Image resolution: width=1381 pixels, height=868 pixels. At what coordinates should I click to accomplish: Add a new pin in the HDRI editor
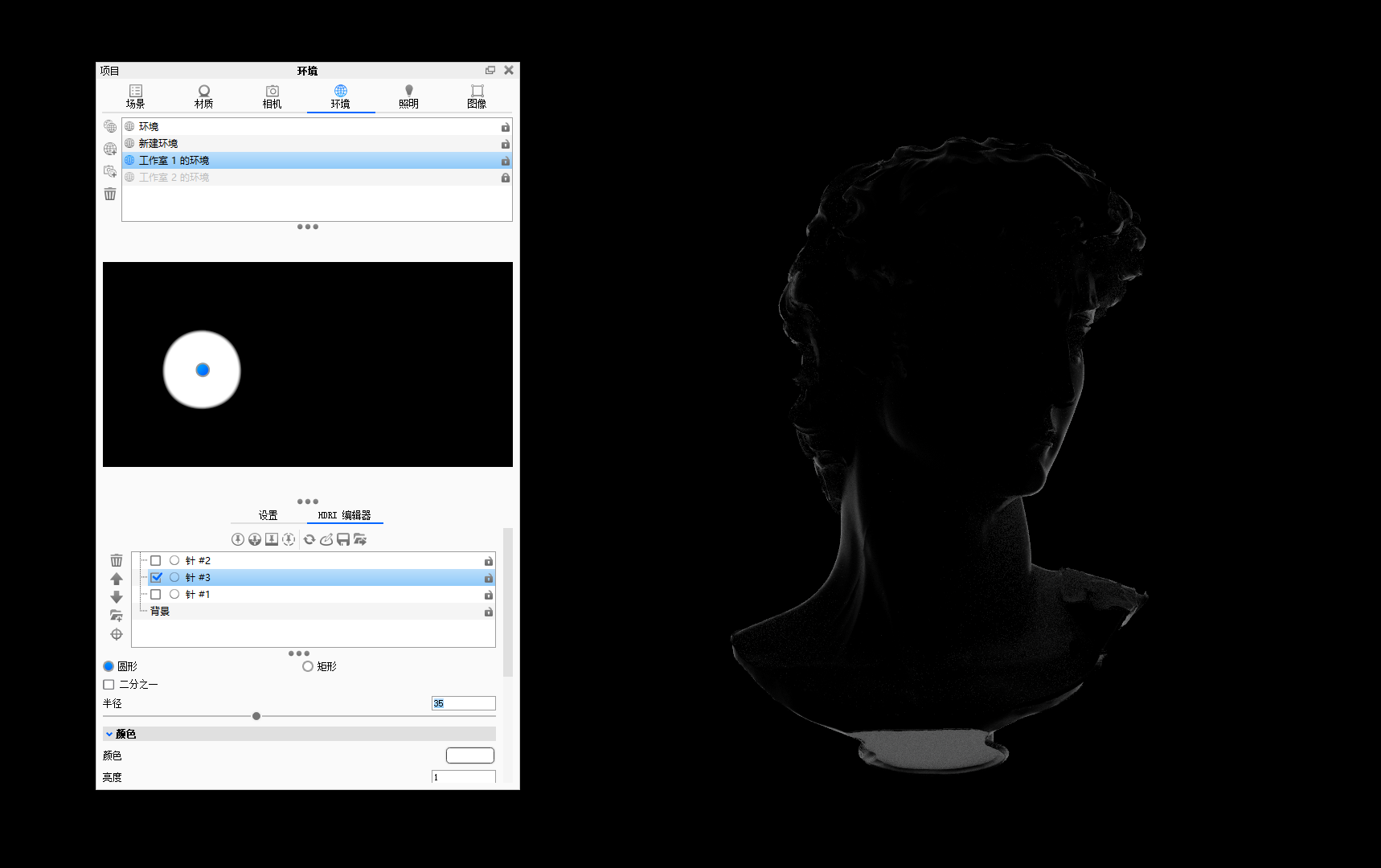(238, 539)
